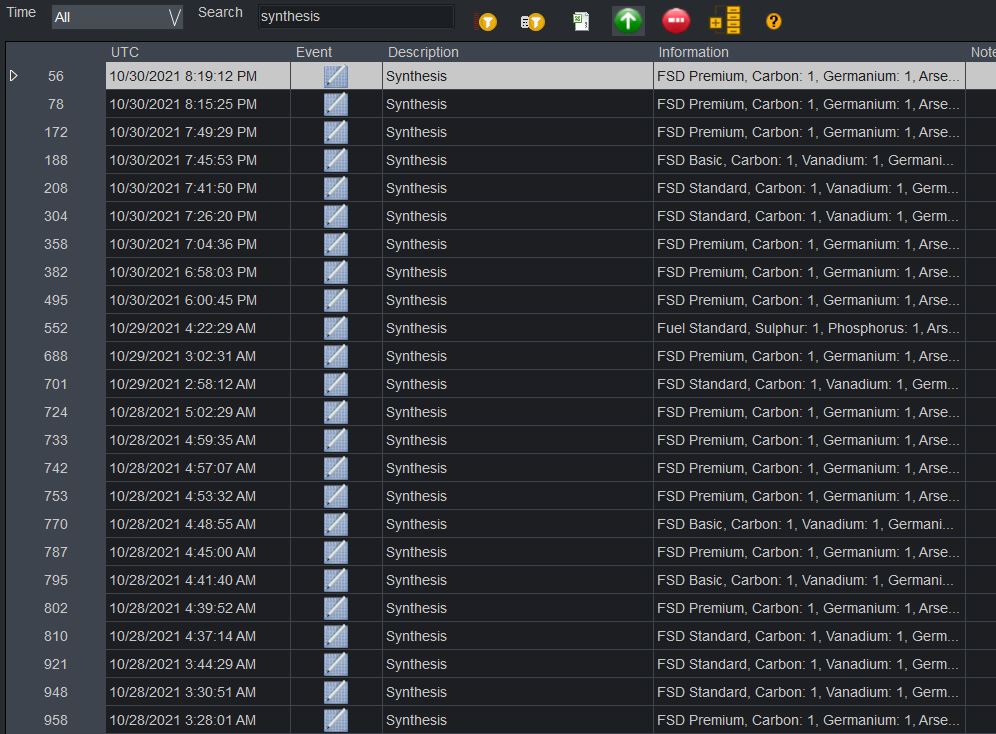Export the grid to Excel
This screenshot has height=734, width=996.
[x=581, y=22]
